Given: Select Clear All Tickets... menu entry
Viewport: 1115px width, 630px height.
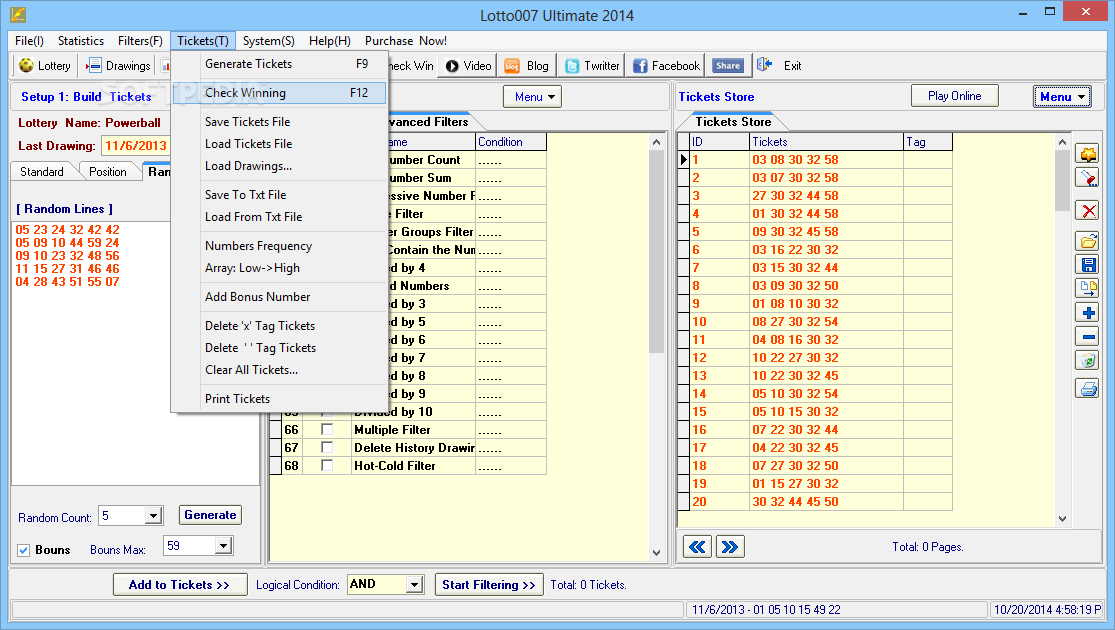Looking at the screenshot, I should click(280, 370).
